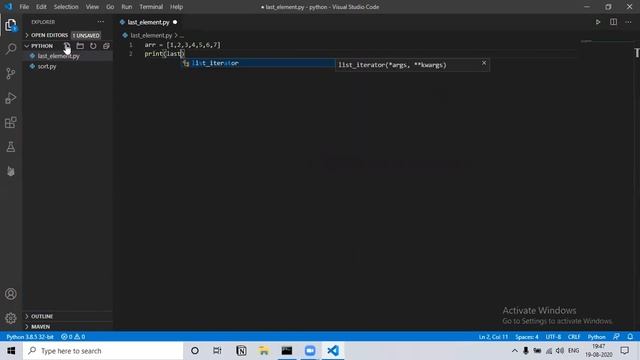This screenshot has width=640, height=360.
Task: Run the Python file with play button
Action: (598, 22)
